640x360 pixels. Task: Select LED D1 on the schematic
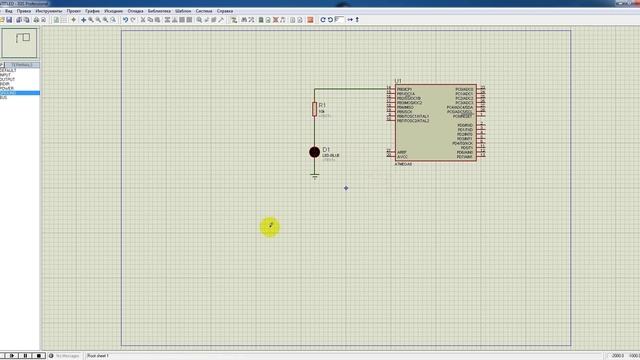point(314,152)
